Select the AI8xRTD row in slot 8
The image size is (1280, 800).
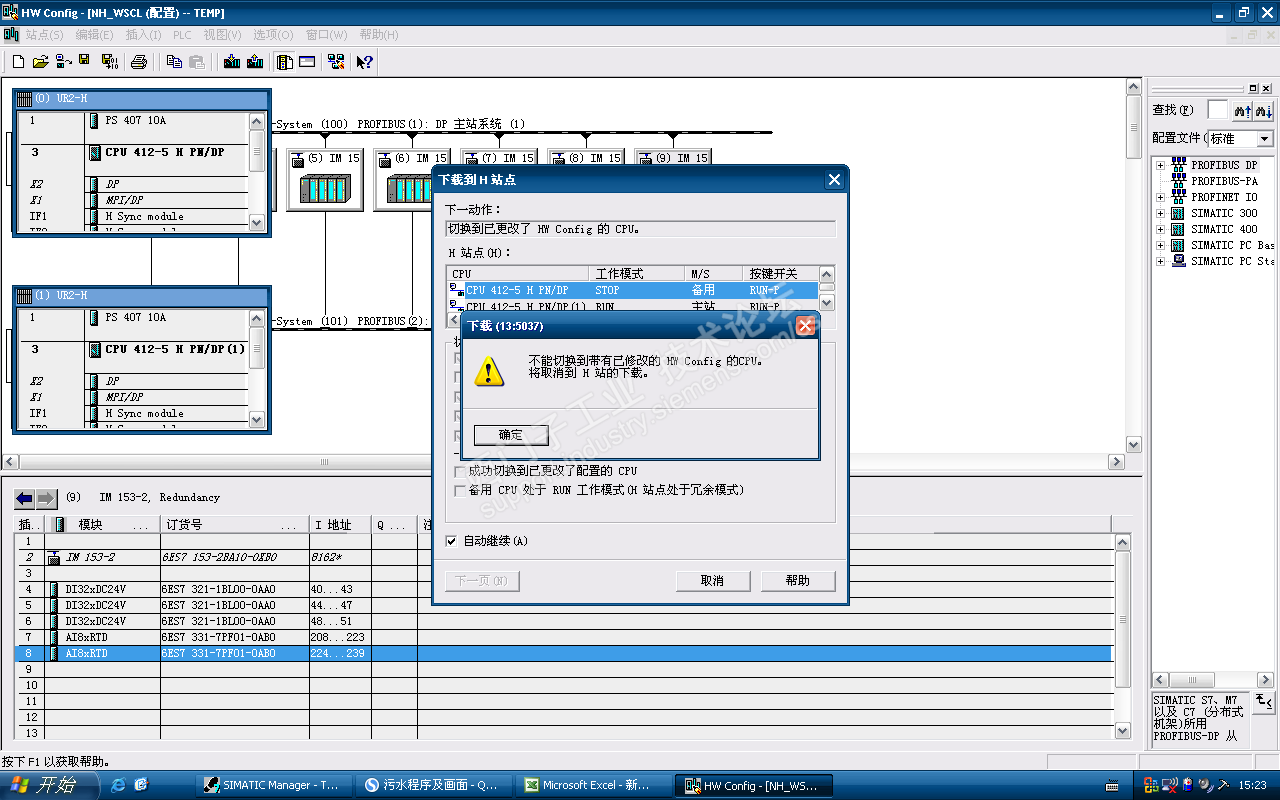pos(564,653)
